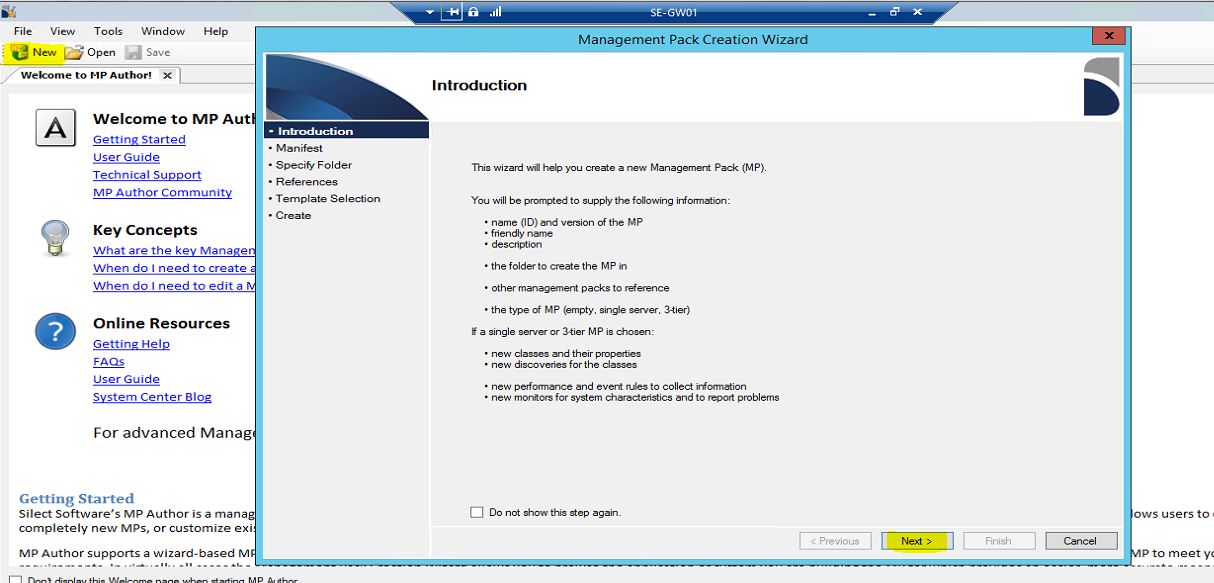Click the large 'A' Welcome icon
Screen dimensions: 1214x583
point(55,128)
